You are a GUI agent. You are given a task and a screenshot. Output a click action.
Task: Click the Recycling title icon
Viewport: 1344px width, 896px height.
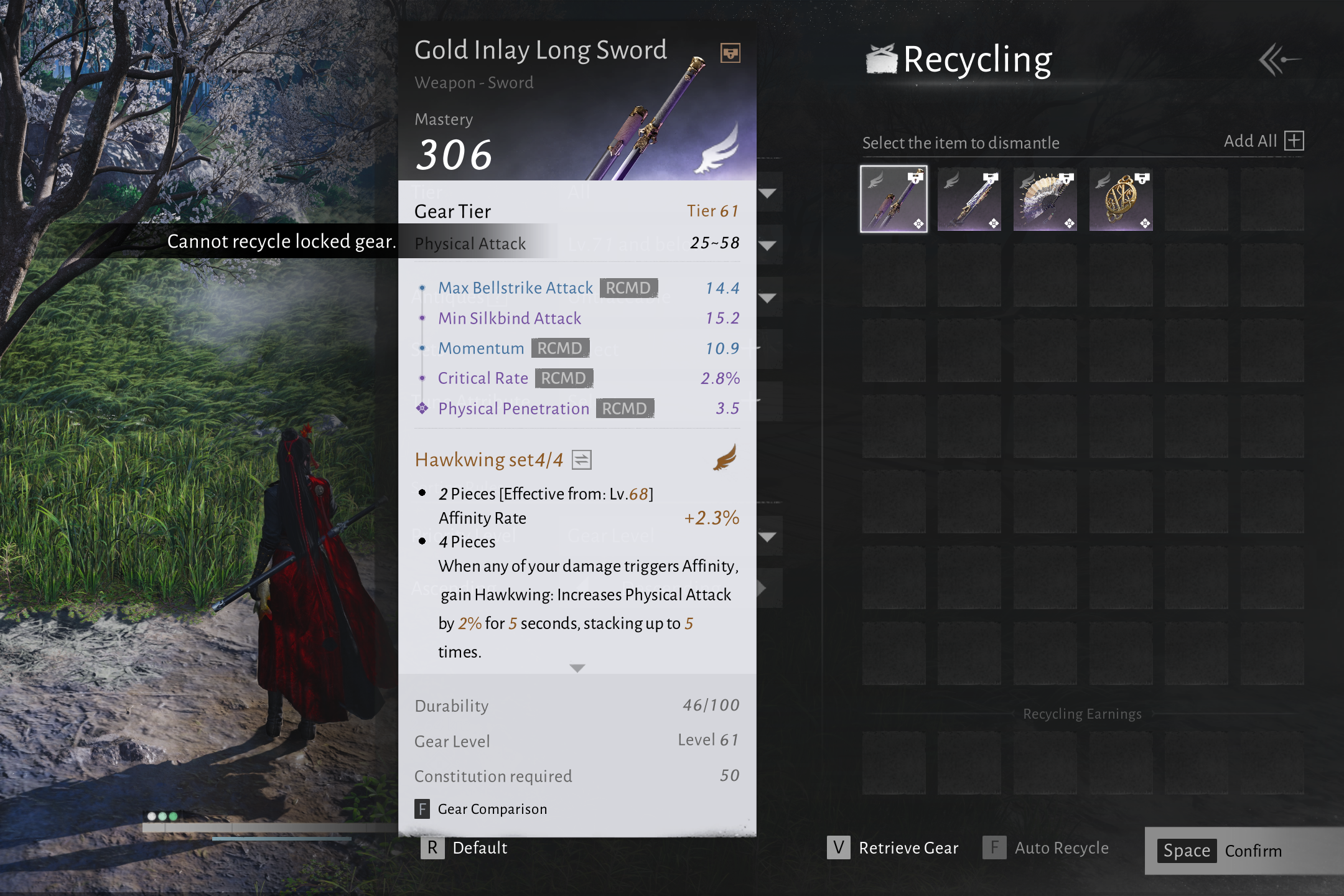coord(882,59)
